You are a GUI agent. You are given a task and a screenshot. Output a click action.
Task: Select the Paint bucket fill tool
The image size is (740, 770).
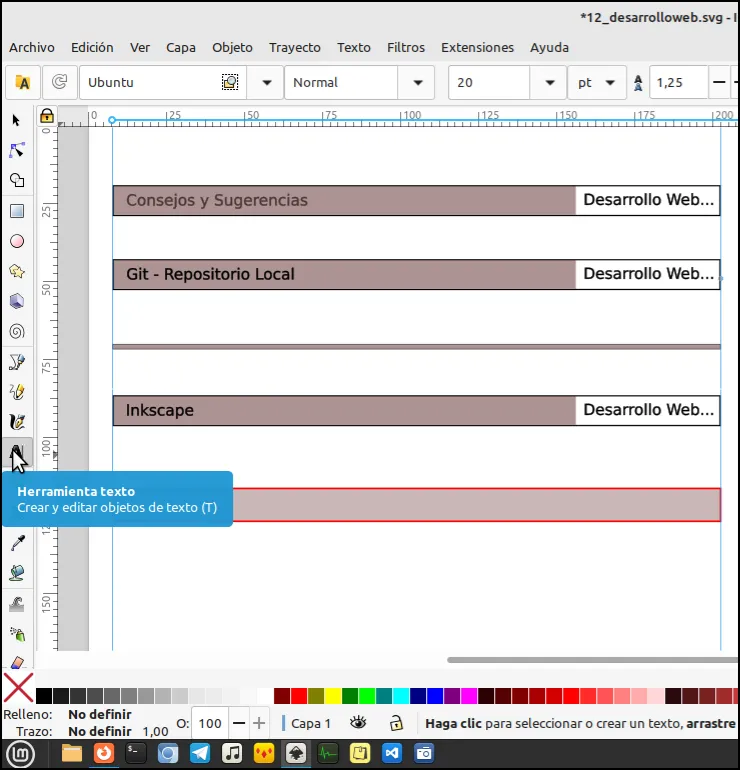17,573
